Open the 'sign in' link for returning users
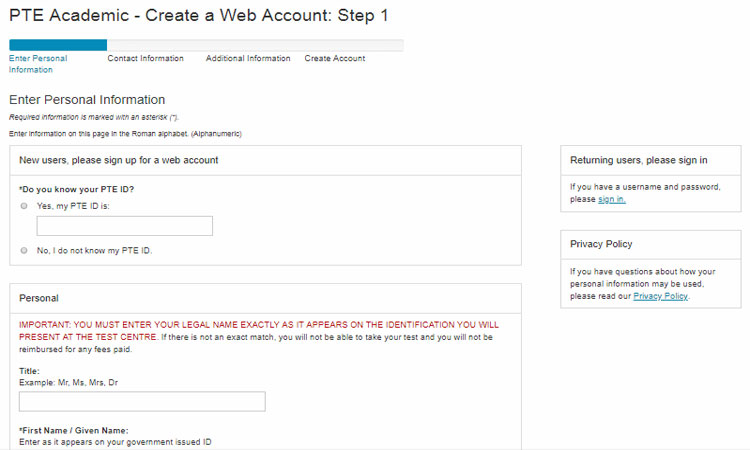750x450 pixels. click(612, 199)
